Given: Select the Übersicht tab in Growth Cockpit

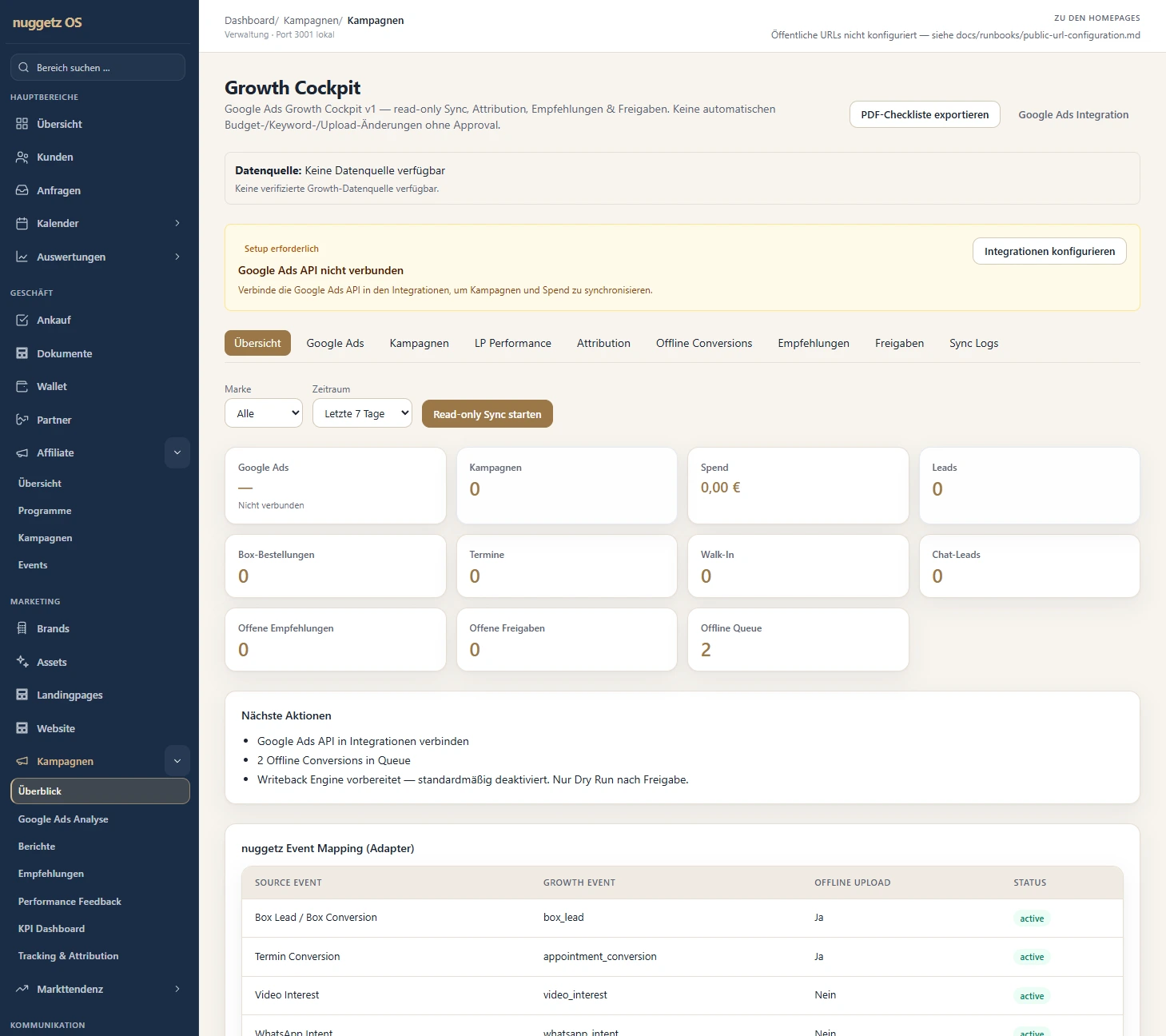Looking at the screenshot, I should point(257,343).
